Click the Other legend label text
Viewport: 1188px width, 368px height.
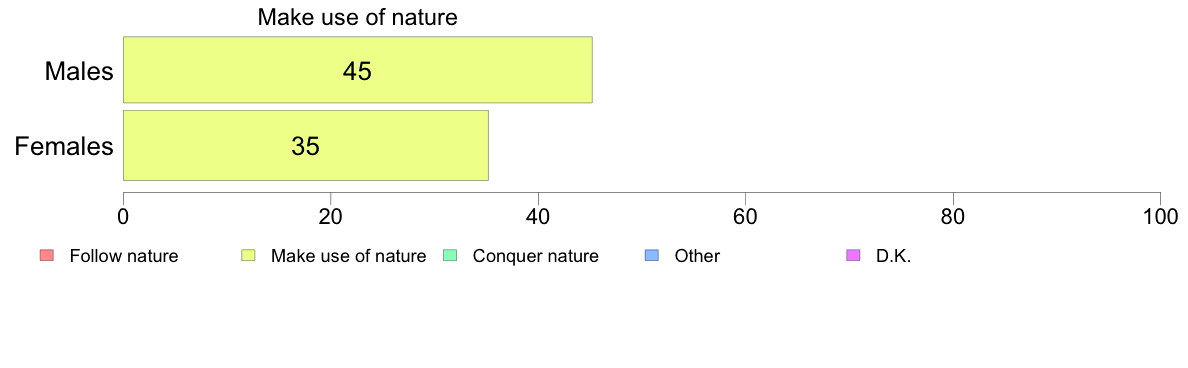(x=697, y=256)
